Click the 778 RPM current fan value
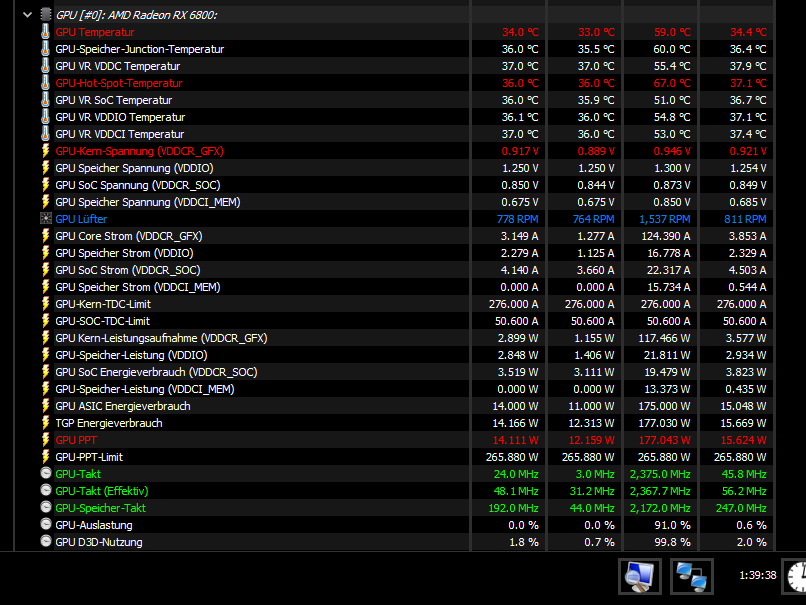 point(518,219)
